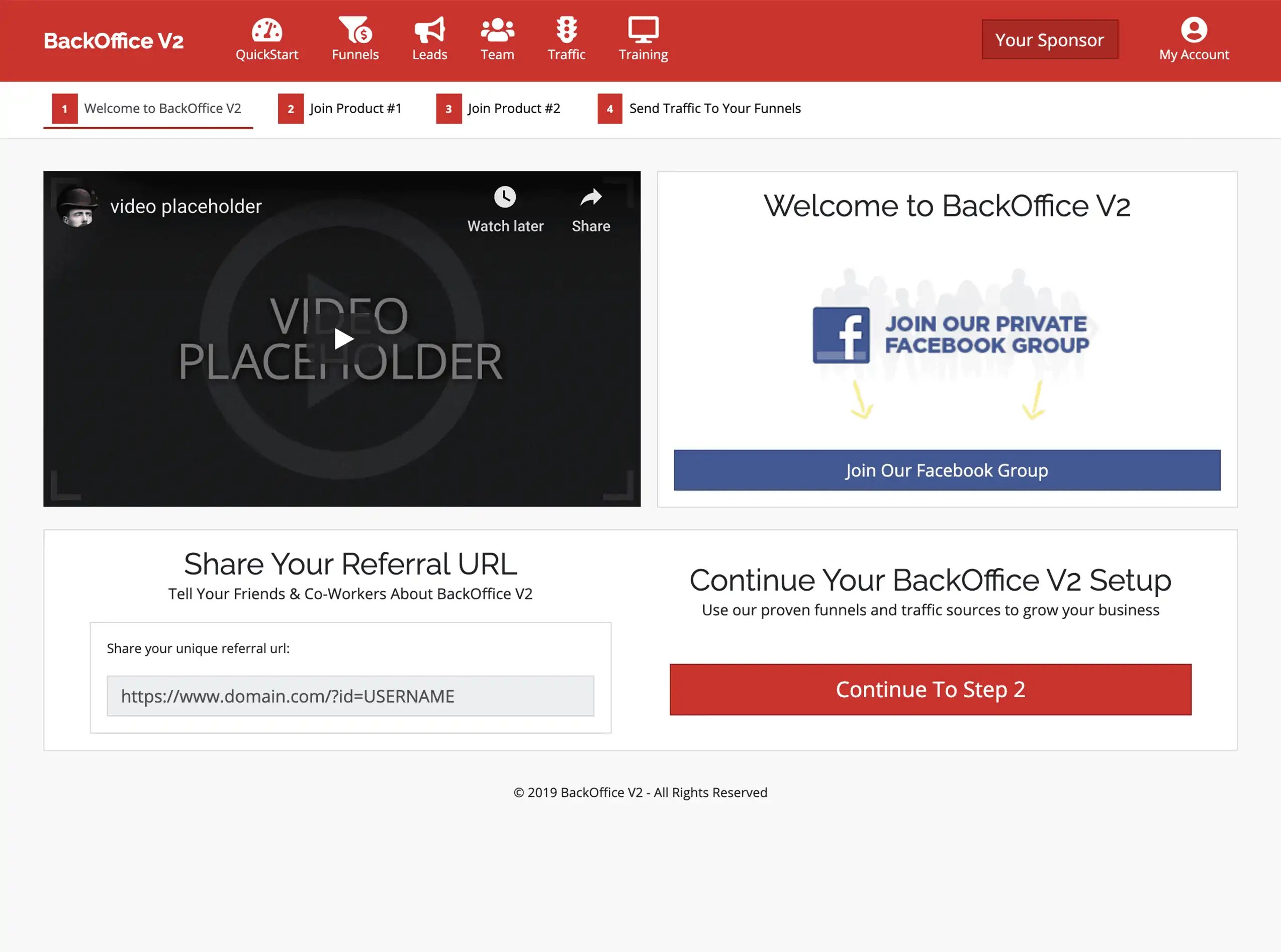
Task: Click Continue To Step 2 button
Action: pyautogui.click(x=930, y=690)
